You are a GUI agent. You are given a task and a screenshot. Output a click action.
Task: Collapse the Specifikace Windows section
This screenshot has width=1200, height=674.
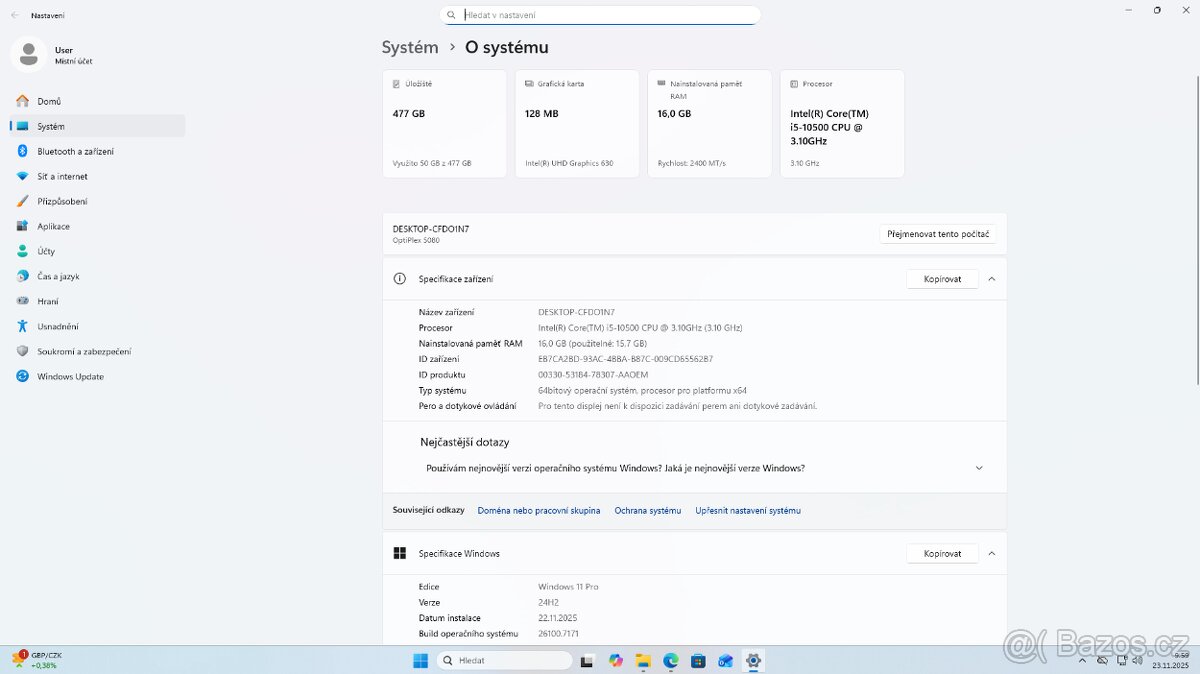click(991, 553)
